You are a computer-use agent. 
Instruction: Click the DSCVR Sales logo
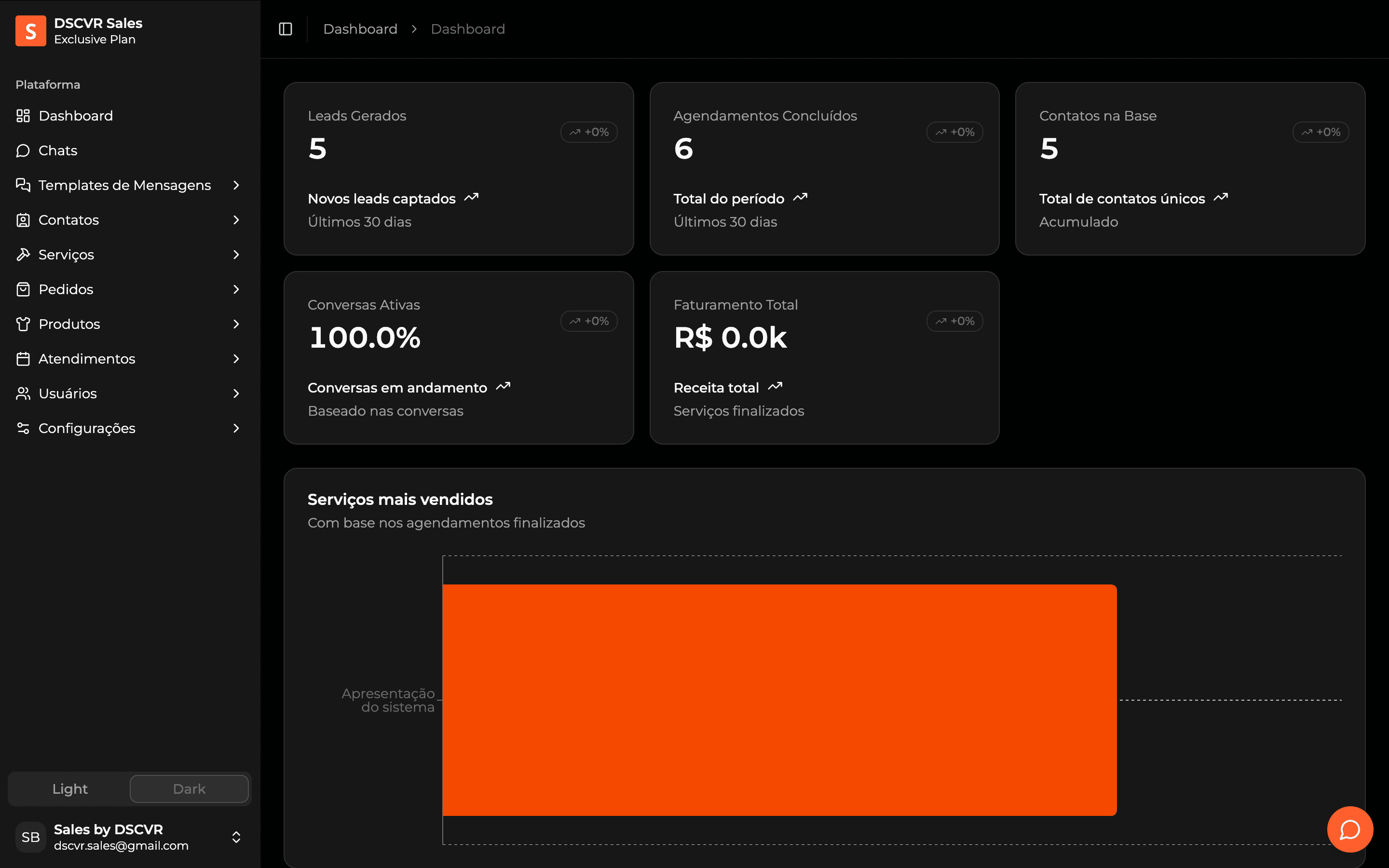click(31, 30)
